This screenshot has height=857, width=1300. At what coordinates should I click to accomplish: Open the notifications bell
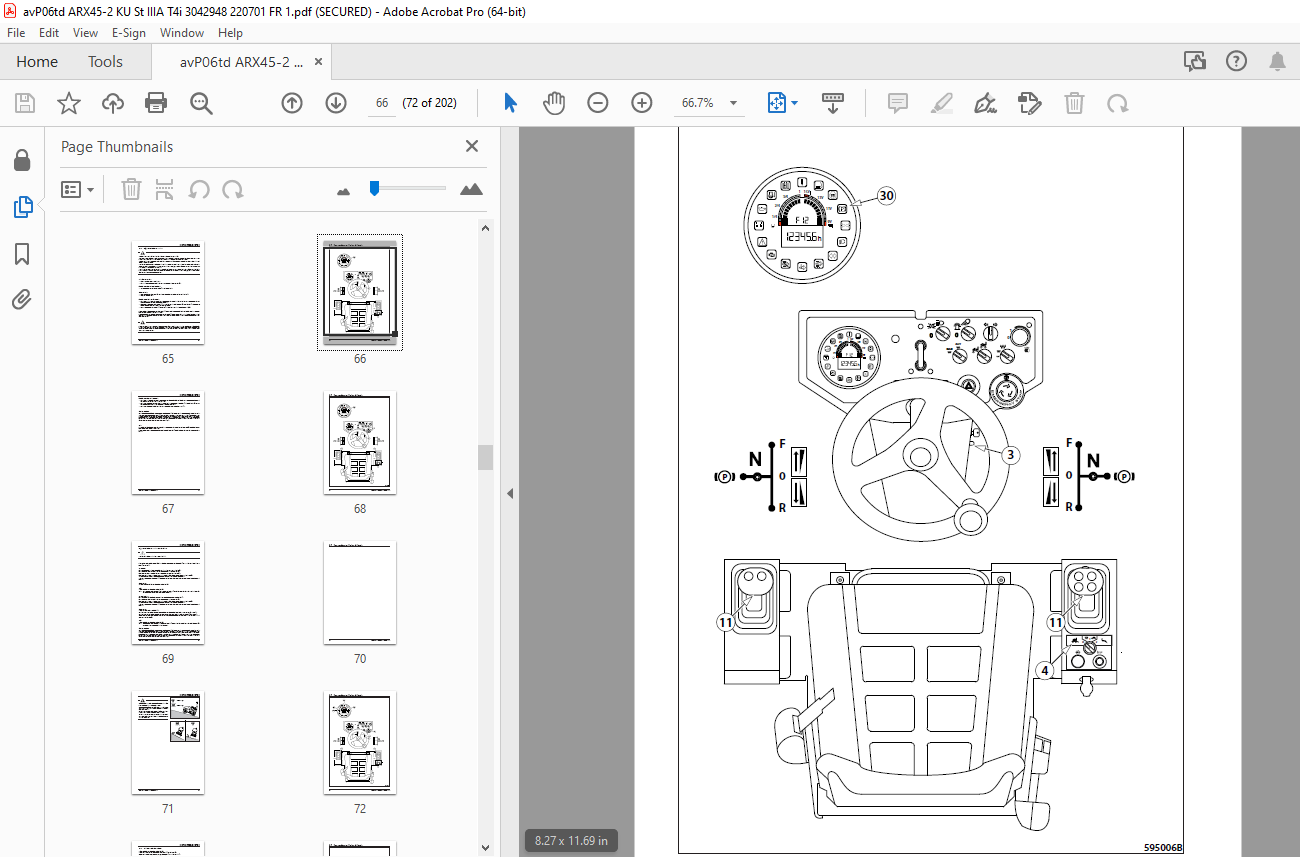click(x=1278, y=62)
